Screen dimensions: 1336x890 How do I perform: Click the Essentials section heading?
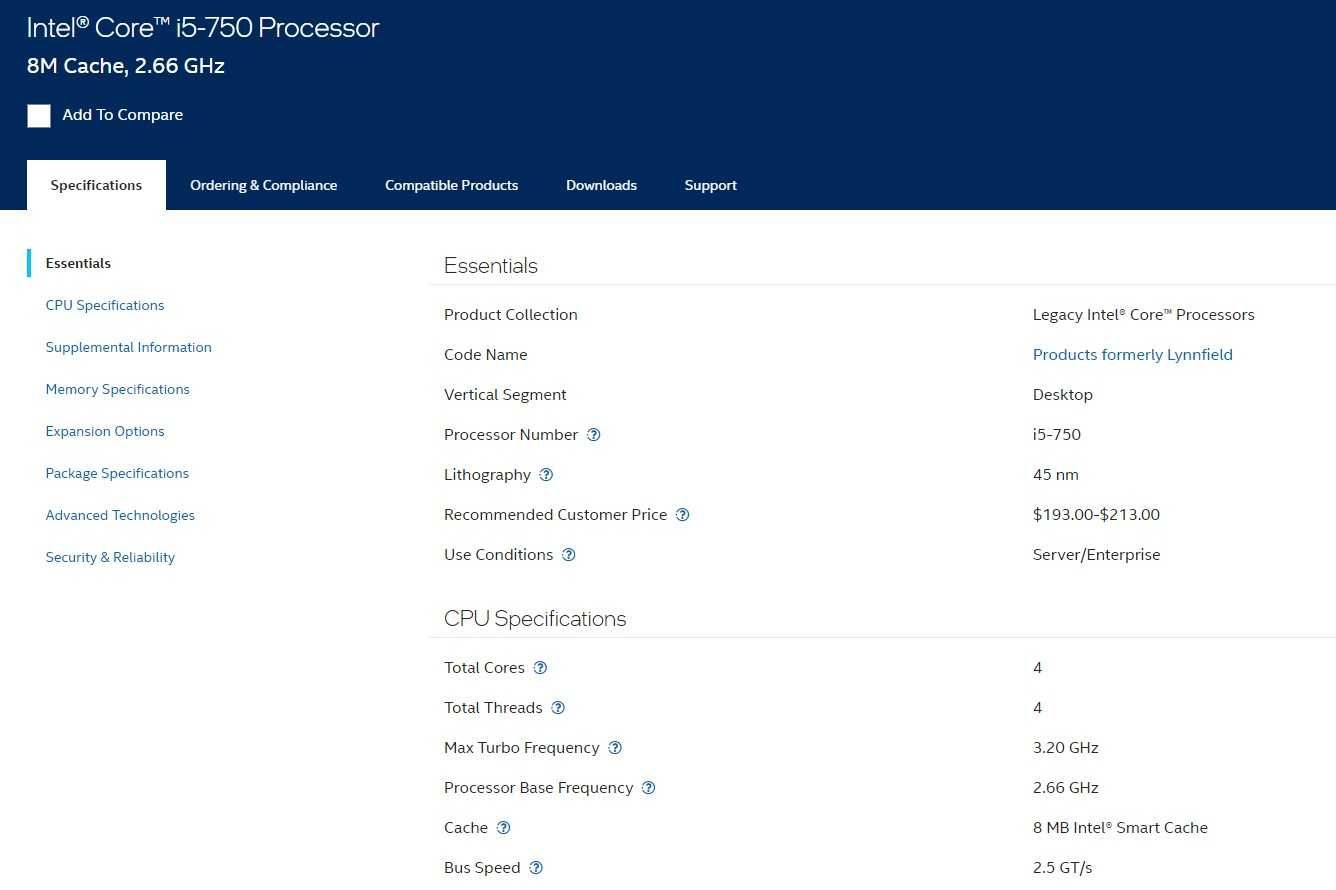[491, 266]
